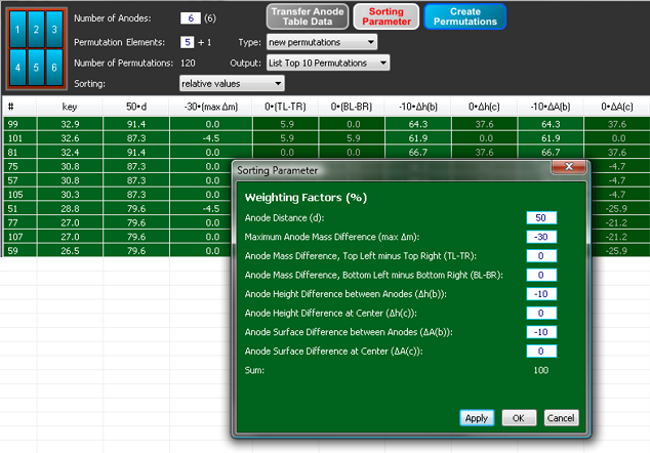Click the Sorting Parameter dialog title bar
650x453 pixels.
pos(392,170)
